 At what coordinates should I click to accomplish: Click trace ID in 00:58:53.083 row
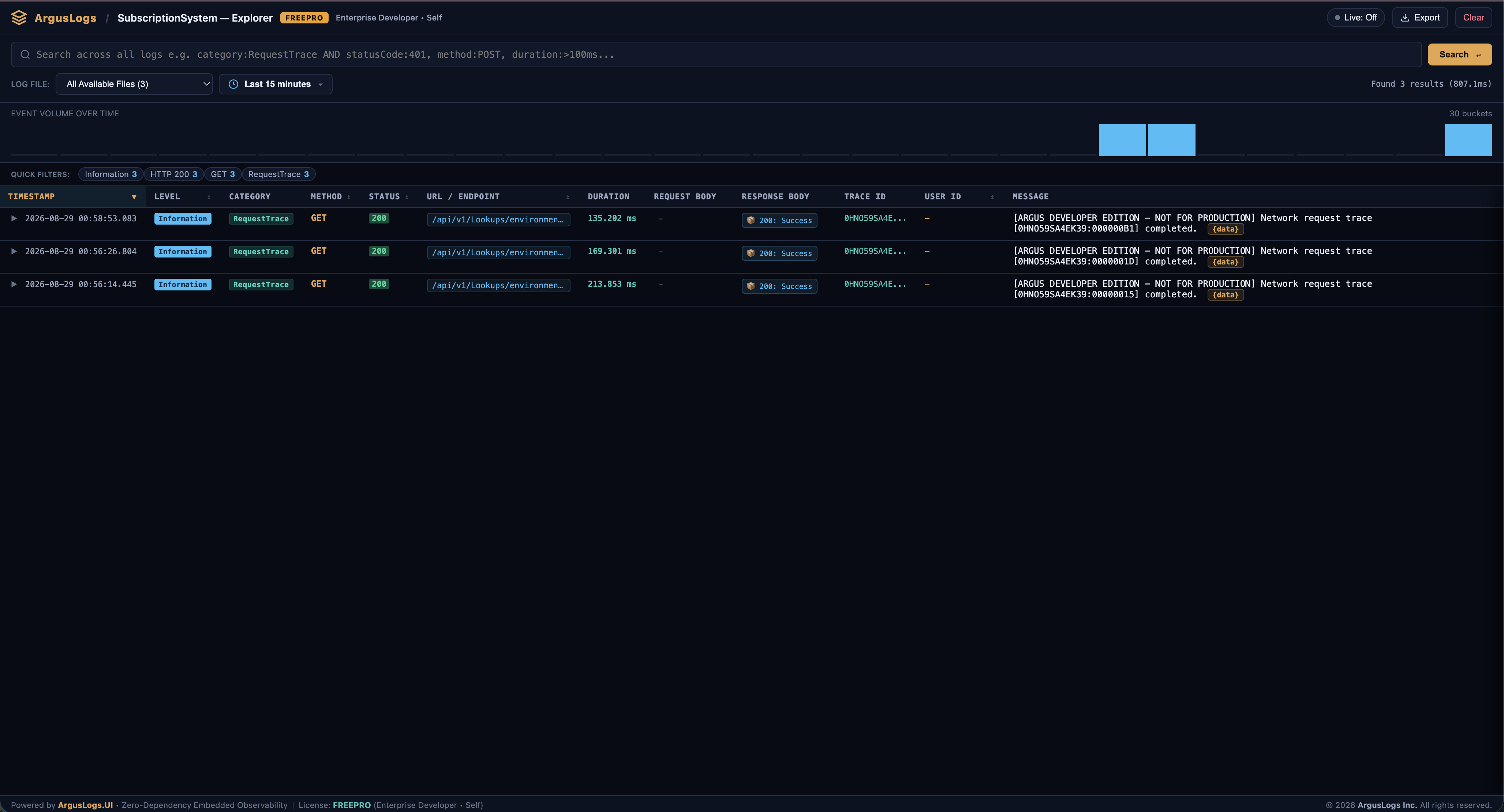point(875,218)
